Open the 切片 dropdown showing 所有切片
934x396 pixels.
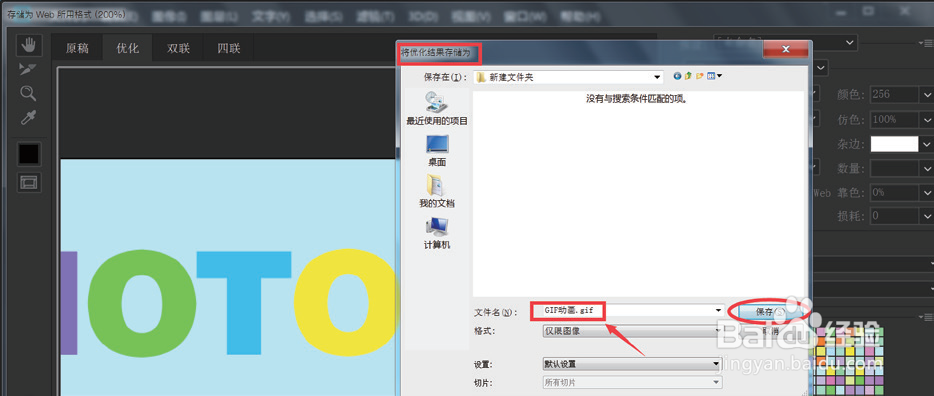point(631,382)
